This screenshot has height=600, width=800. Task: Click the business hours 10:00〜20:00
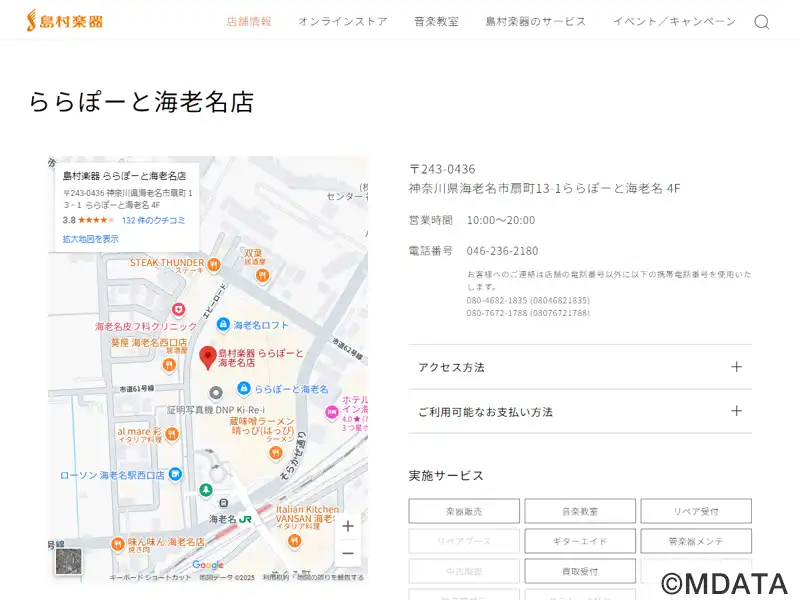pyautogui.click(x=501, y=220)
